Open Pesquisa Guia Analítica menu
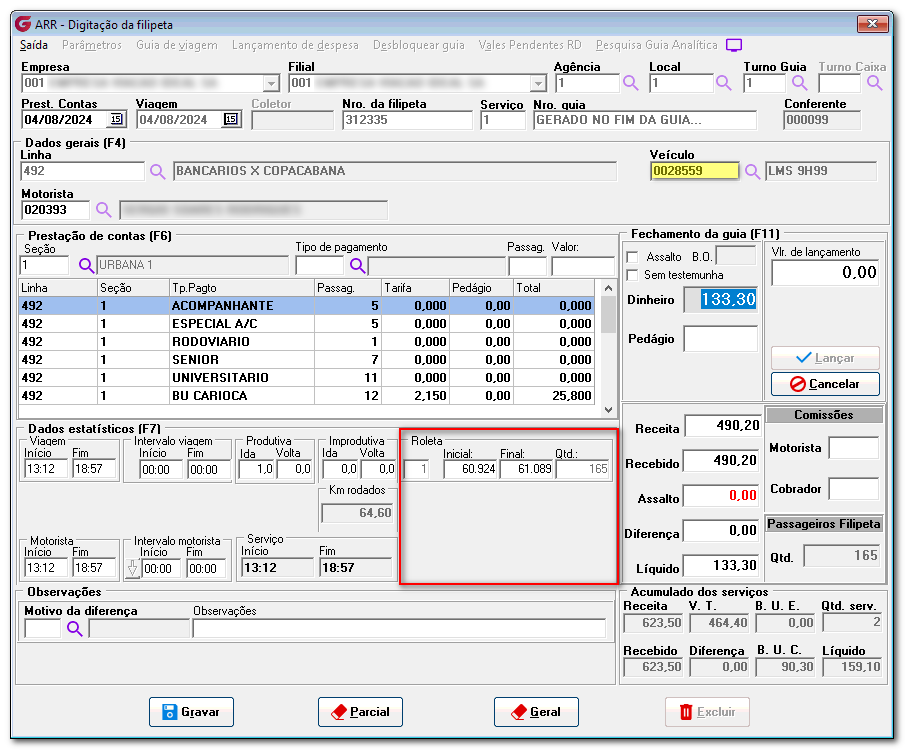This screenshot has width=905, height=750. coord(656,45)
